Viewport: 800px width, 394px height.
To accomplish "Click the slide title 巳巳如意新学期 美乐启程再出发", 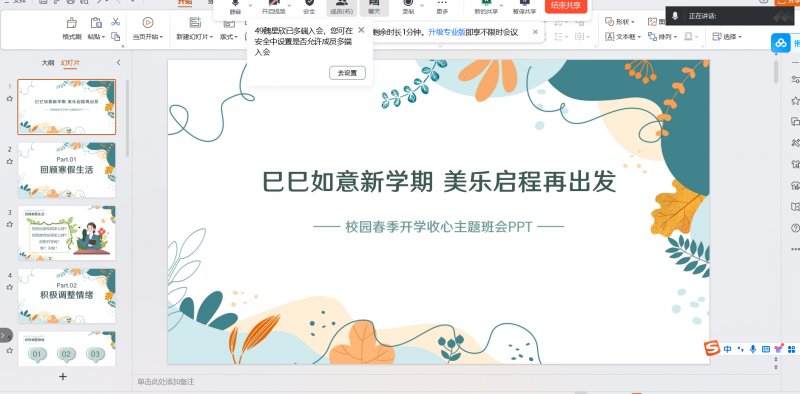I will point(439,183).
